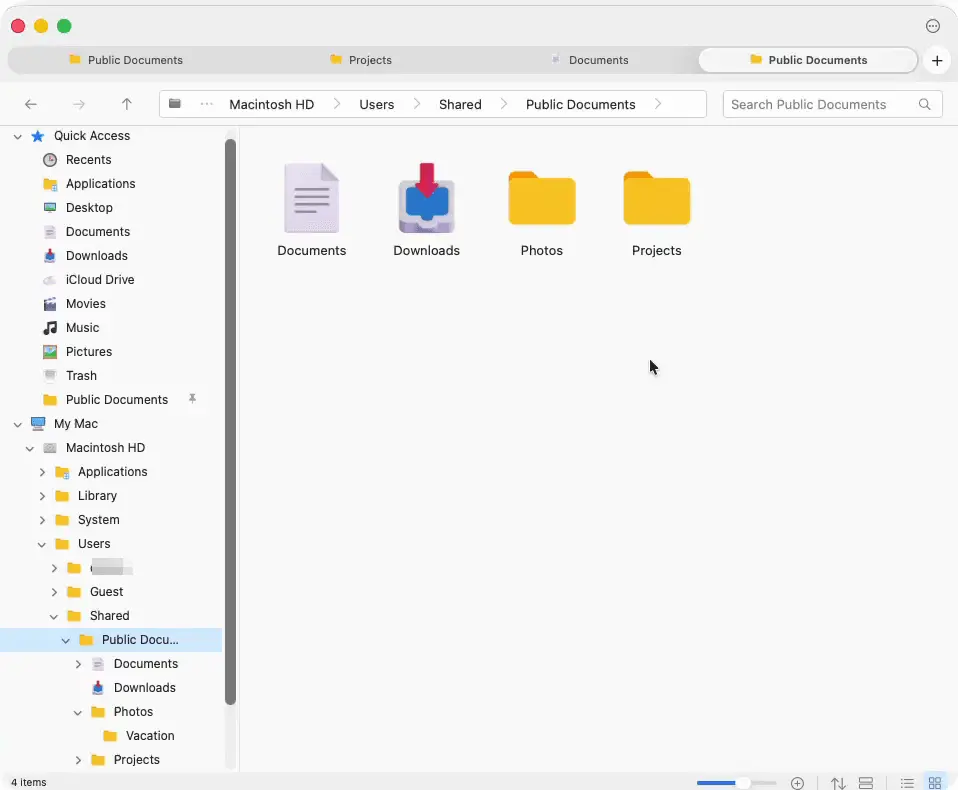Open a new tab with plus button
The image size is (958, 790).
tap(937, 60)
